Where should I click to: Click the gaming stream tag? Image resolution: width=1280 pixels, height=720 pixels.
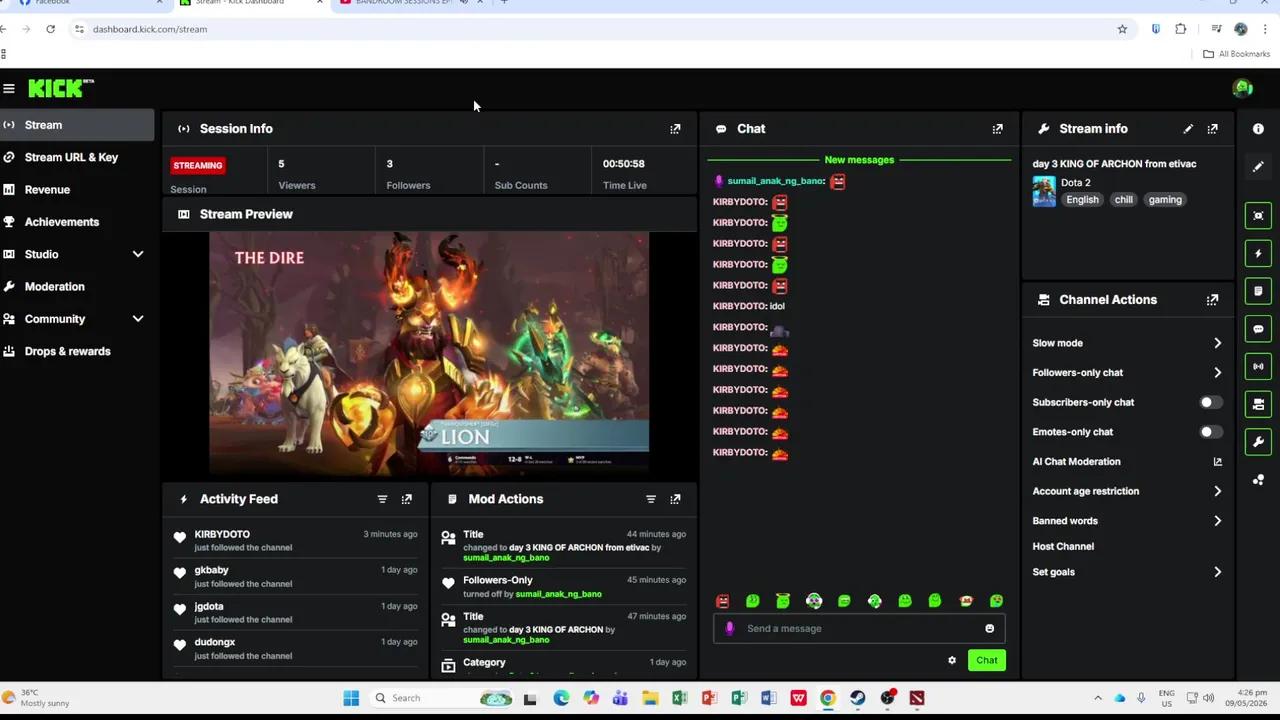(1165, 200)
